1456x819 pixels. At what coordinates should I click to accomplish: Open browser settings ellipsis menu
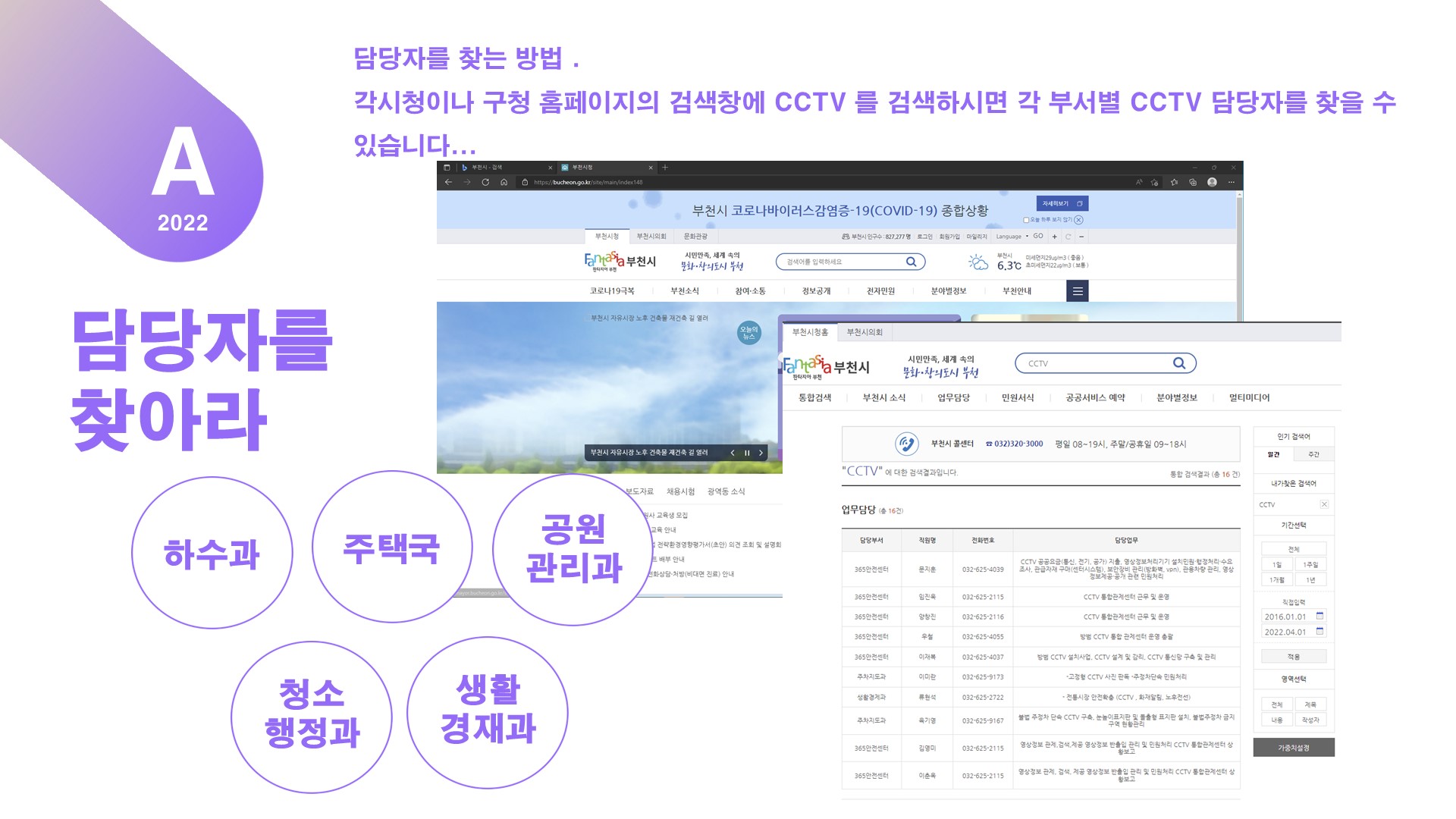point(1232,182)
